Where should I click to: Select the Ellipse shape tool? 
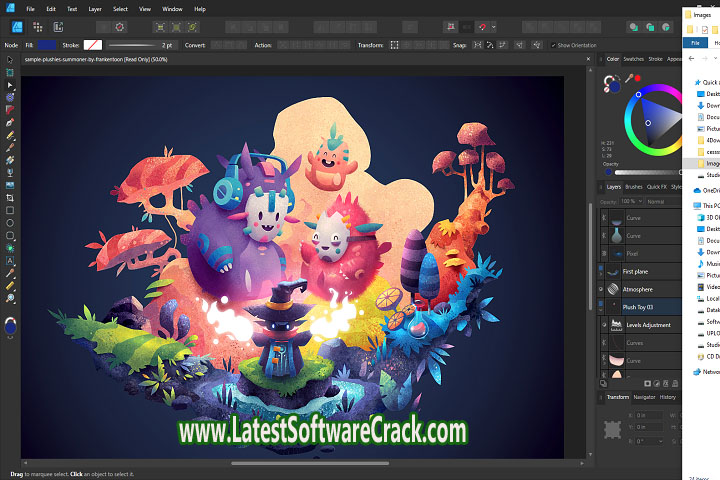(x=10, y=223)
